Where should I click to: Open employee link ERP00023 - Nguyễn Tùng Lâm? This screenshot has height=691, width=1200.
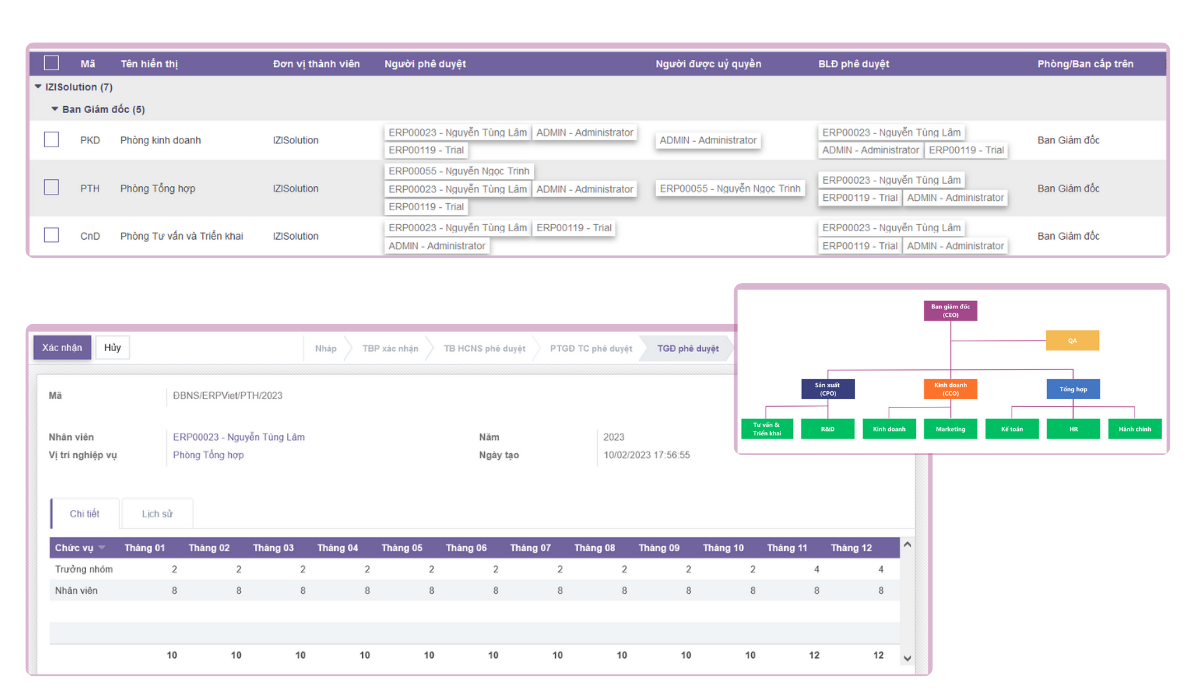(x=238, y=437)
